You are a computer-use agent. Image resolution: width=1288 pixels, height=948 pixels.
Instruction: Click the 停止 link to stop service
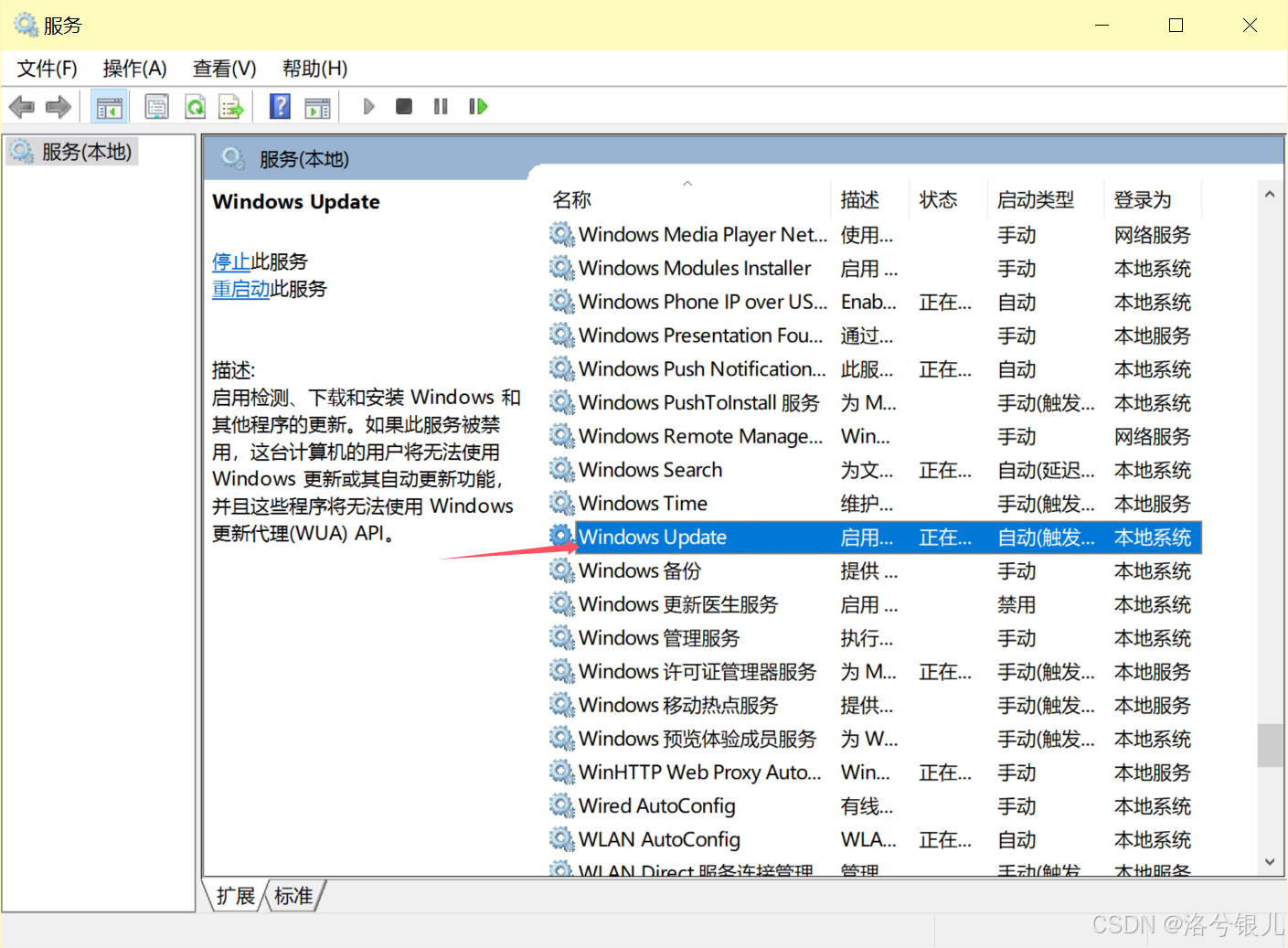tap(231, 262)
